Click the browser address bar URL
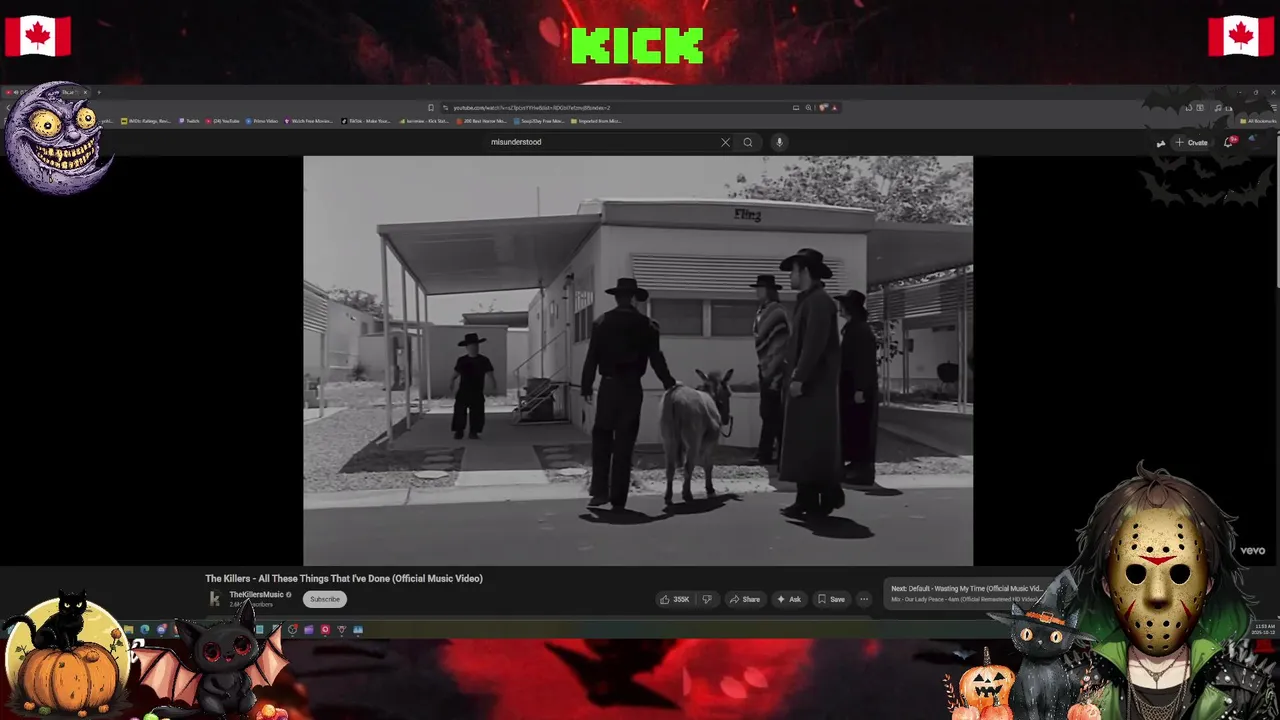 point(532,108)
